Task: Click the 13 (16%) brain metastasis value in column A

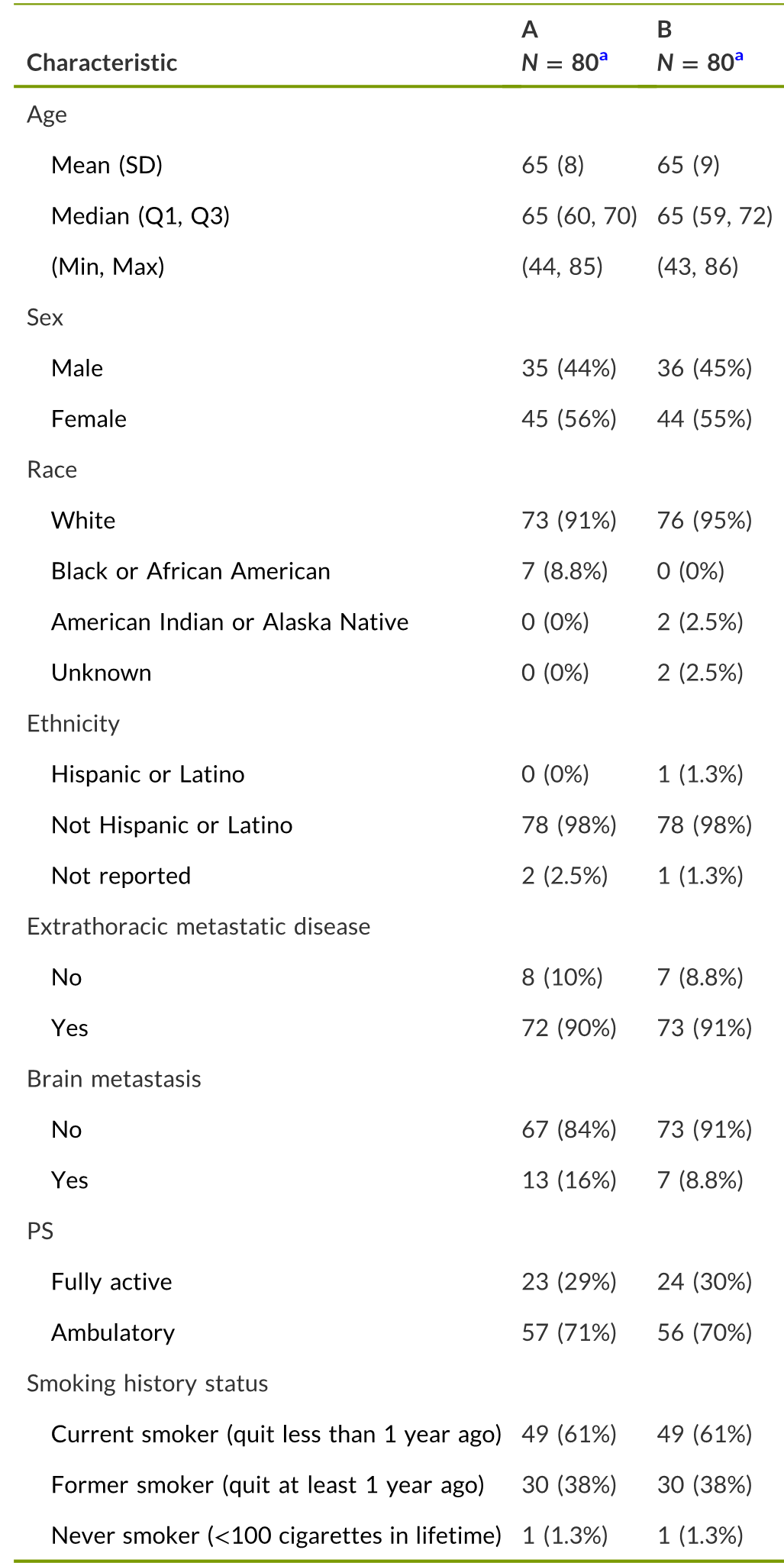Action: point(569,1180)
